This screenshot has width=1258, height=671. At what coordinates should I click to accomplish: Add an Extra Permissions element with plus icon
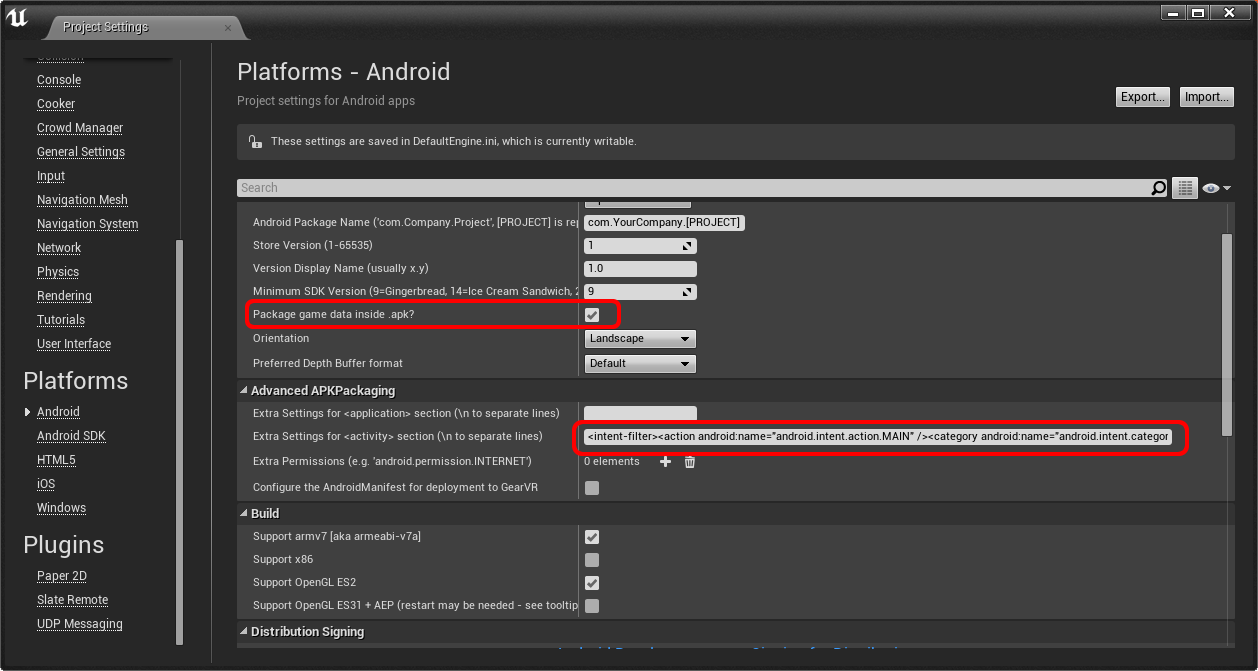(665, 461)
